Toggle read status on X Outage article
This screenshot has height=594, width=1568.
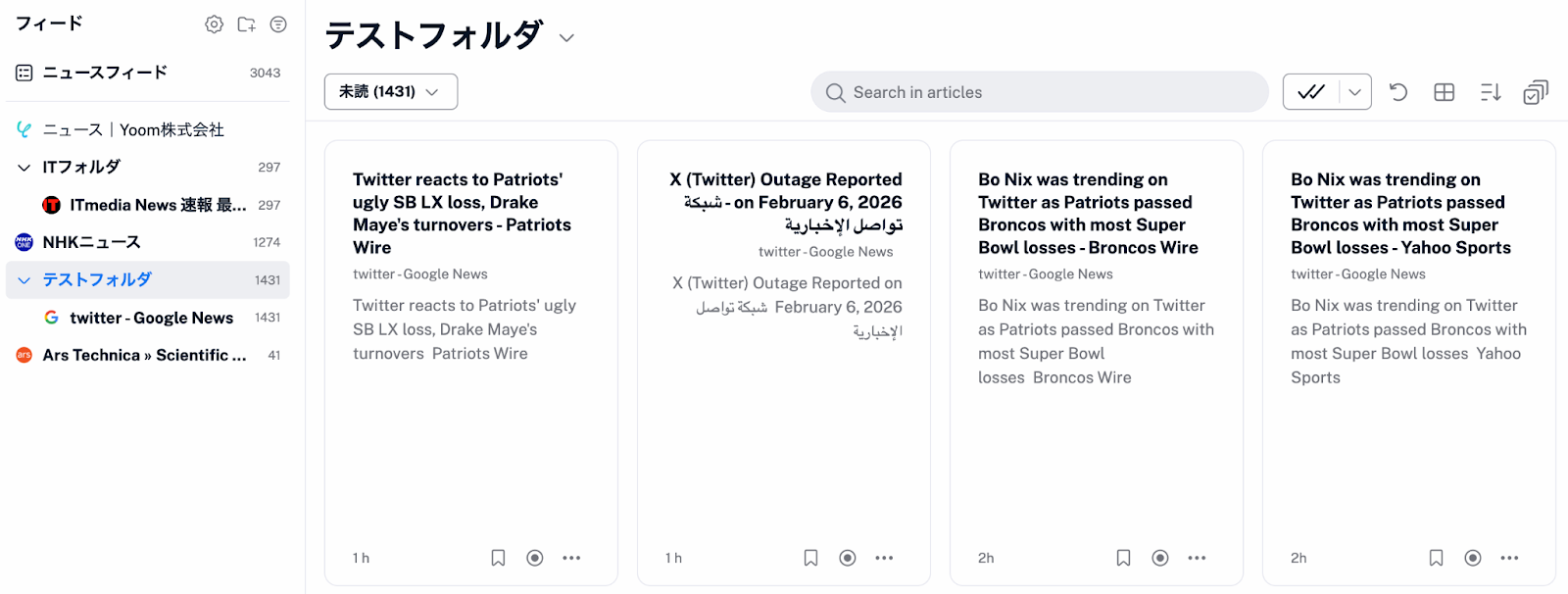pyautogui.click(x=848, y=558)
